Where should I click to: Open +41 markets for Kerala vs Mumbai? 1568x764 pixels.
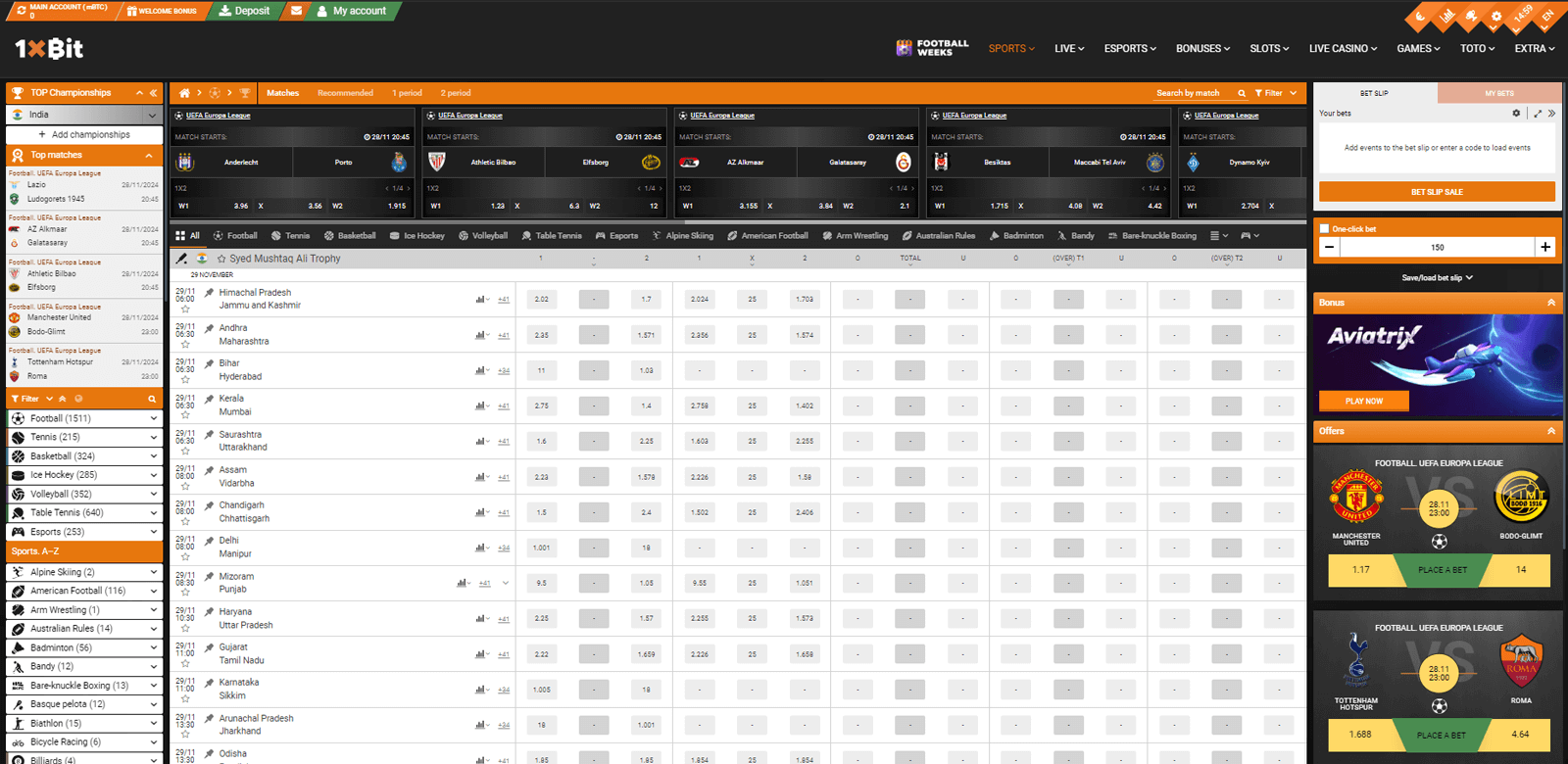pyautogui.click(x=504, y=406)
